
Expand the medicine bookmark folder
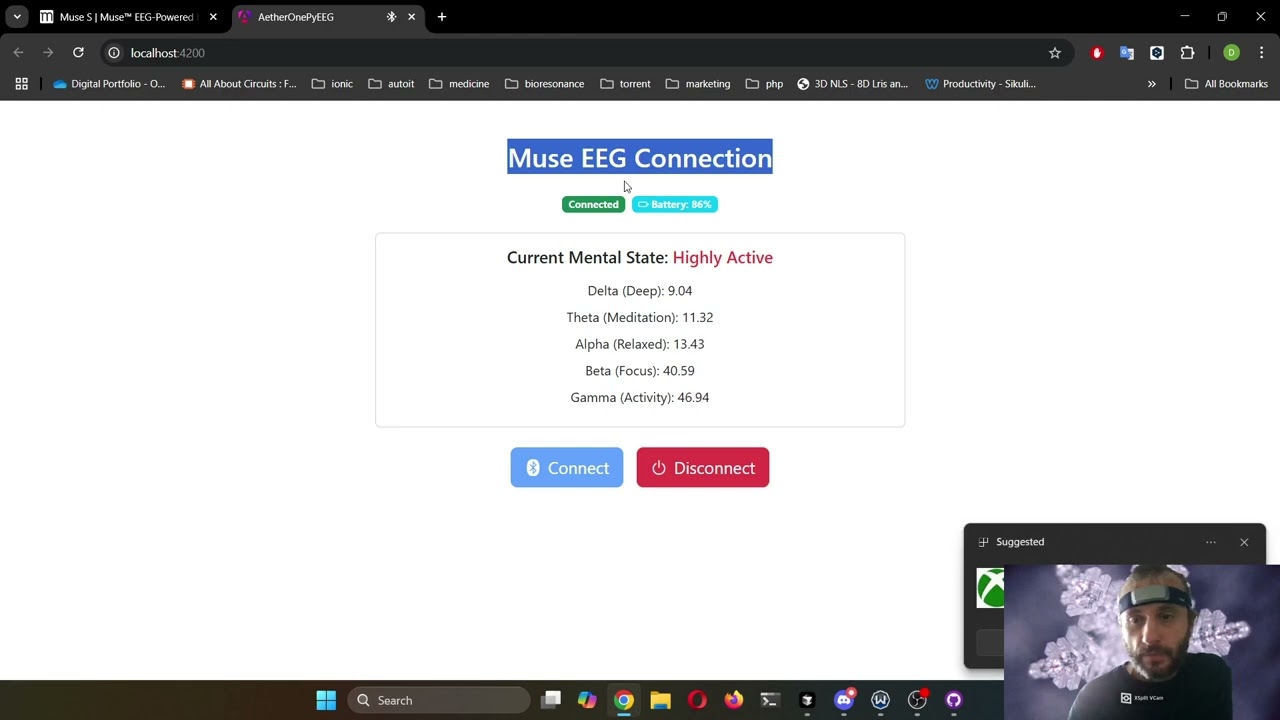pos(459,84)
